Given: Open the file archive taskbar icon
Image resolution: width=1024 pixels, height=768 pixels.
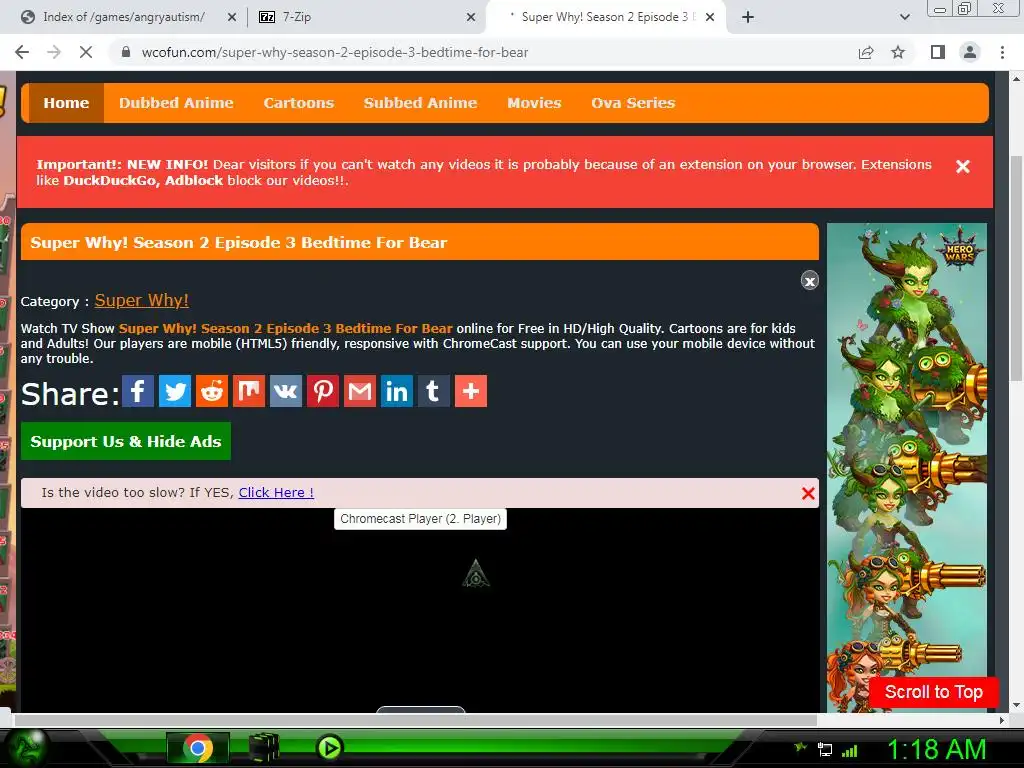Looking at the screenshot, I should (264, 748).
